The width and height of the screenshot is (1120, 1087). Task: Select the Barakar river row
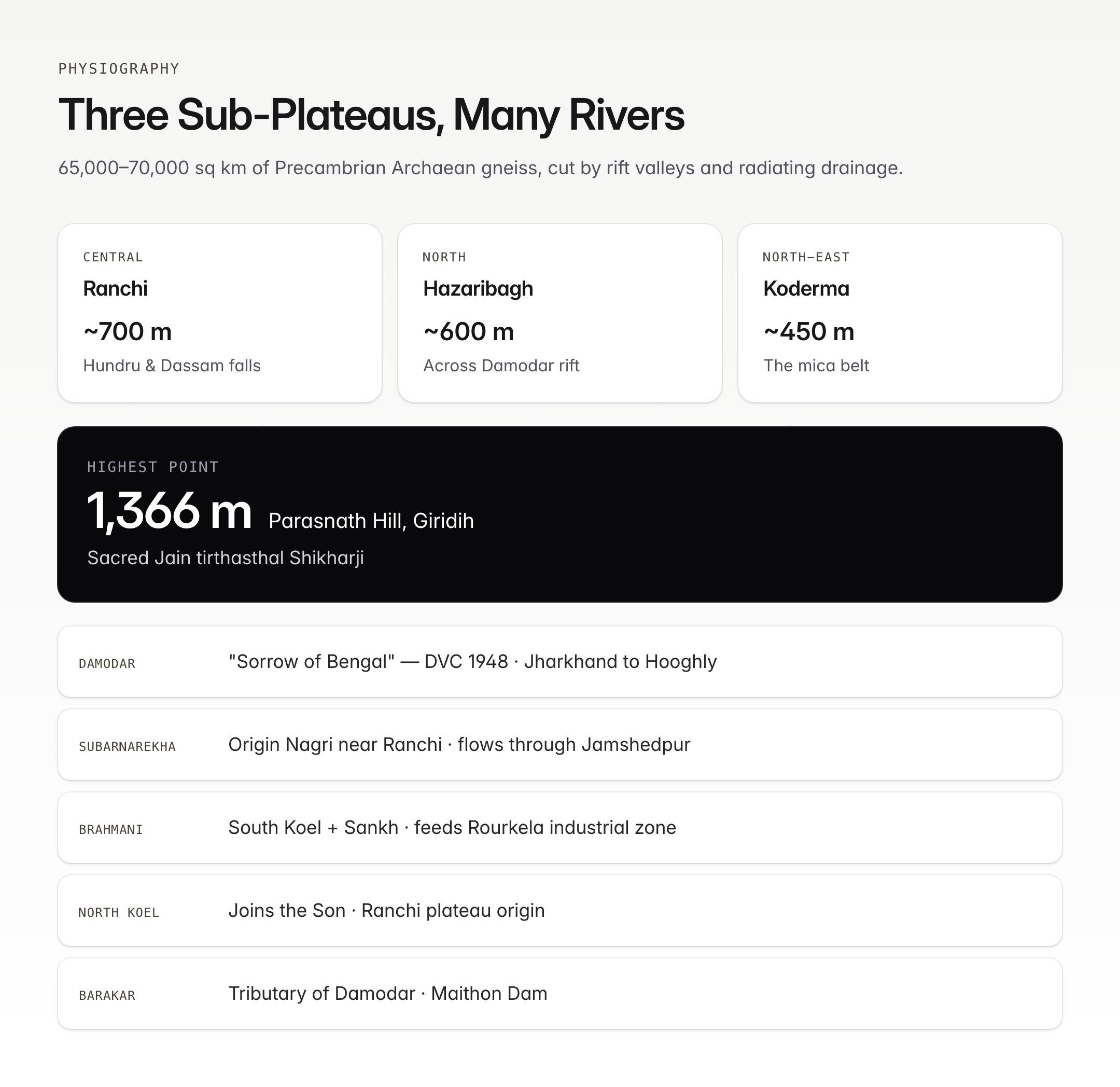(x=560, y=994)
